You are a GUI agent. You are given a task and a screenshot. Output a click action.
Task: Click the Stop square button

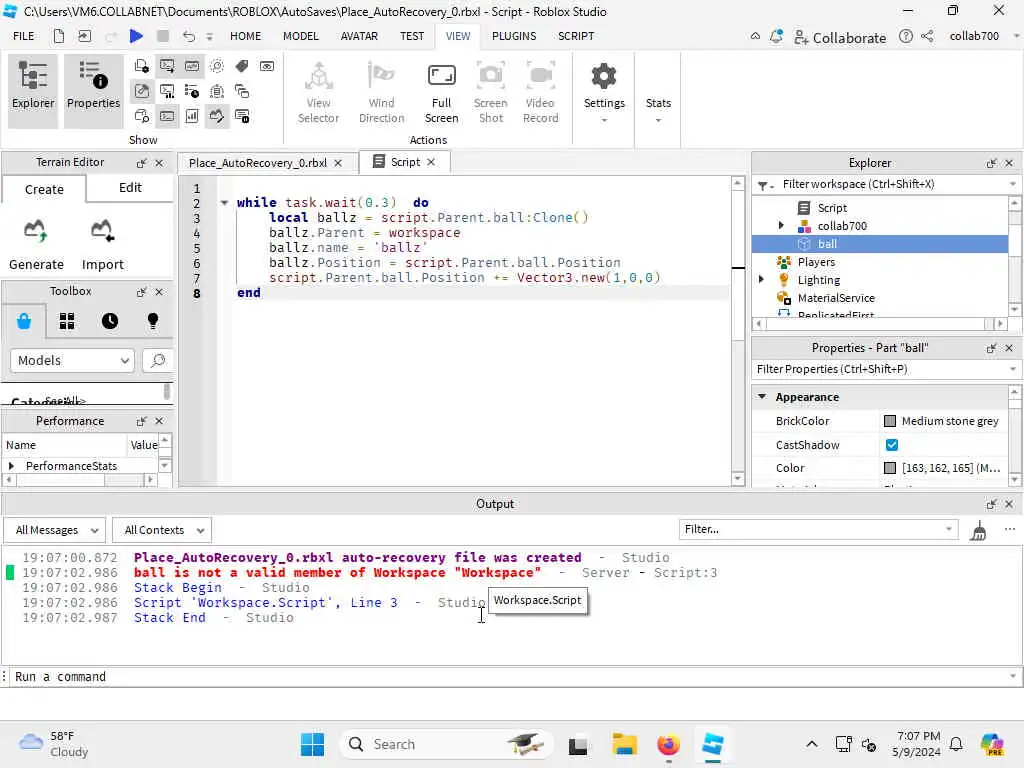pyautogui.click(x=163, y=36)
